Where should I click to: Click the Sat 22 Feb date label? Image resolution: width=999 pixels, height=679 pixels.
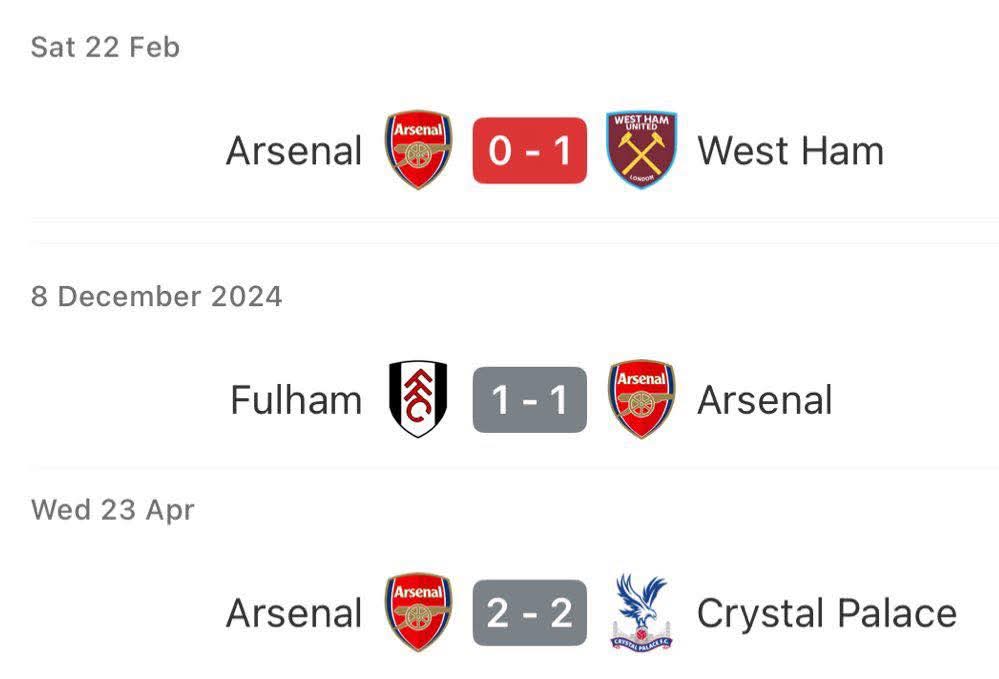click(105, 47)
